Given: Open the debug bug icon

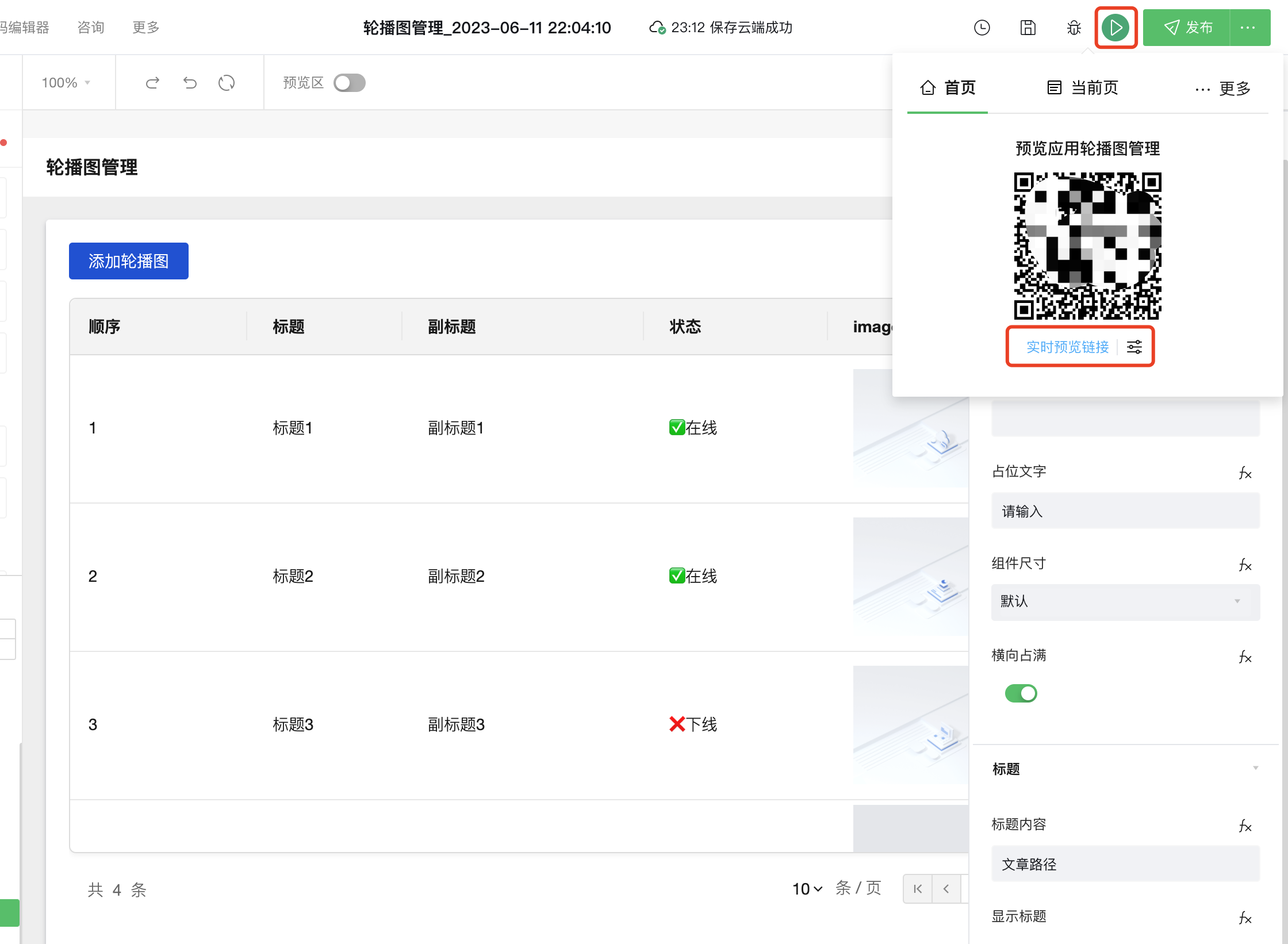Looking at the screenshot, I should (x=1074, y=28).
